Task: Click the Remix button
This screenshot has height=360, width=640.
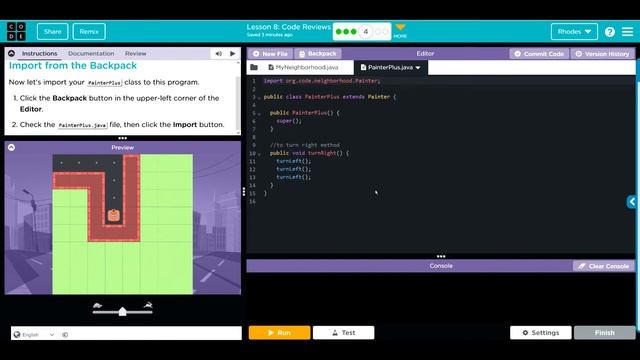Action: point(89,31)
